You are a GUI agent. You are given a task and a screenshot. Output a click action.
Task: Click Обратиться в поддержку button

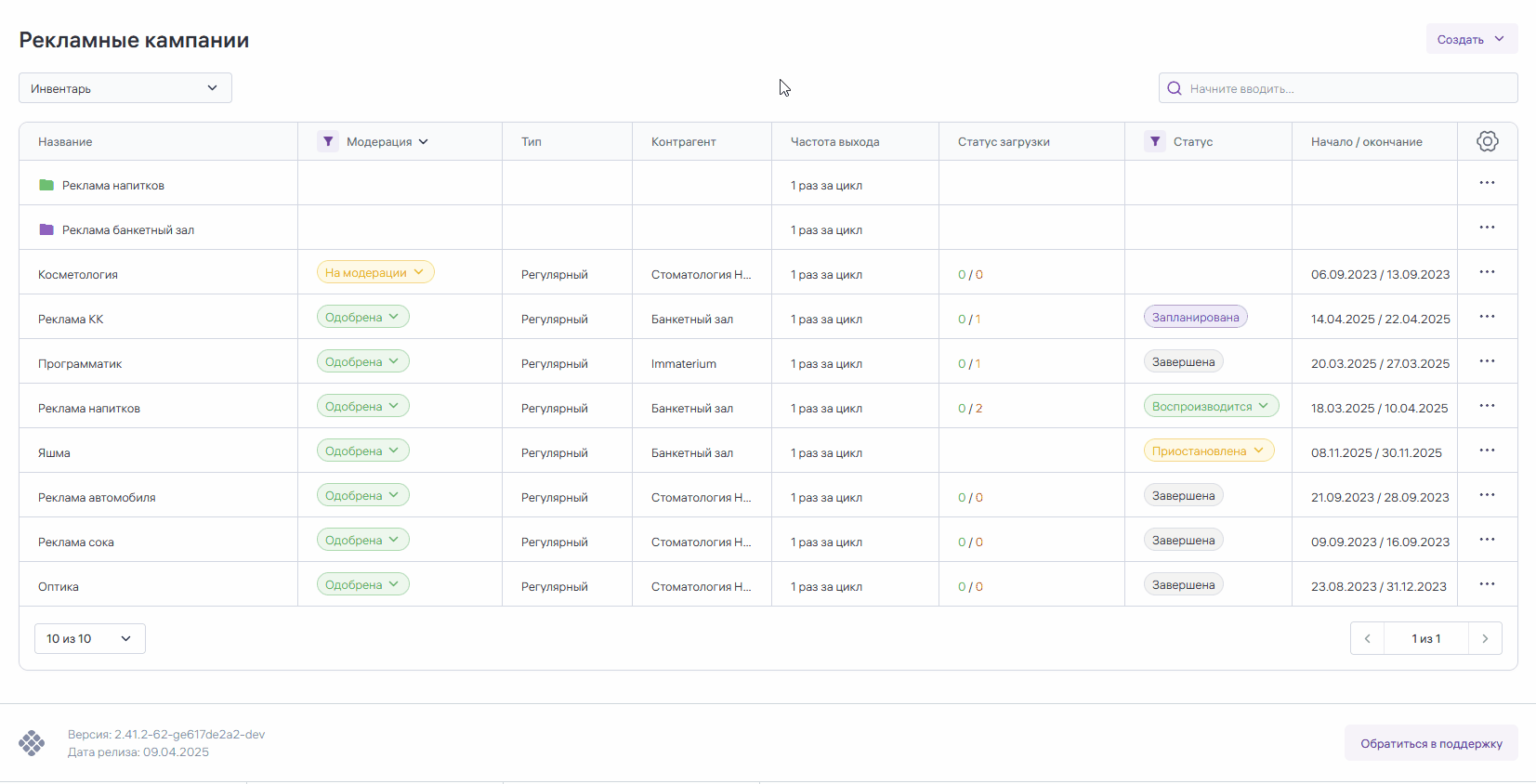tap(1430, 743)
